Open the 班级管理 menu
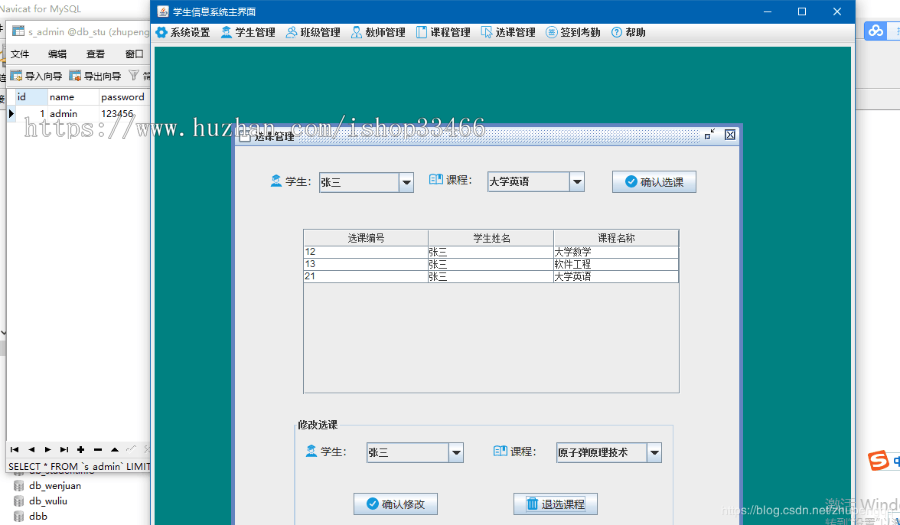900x525 pixels. click(313, 32)
